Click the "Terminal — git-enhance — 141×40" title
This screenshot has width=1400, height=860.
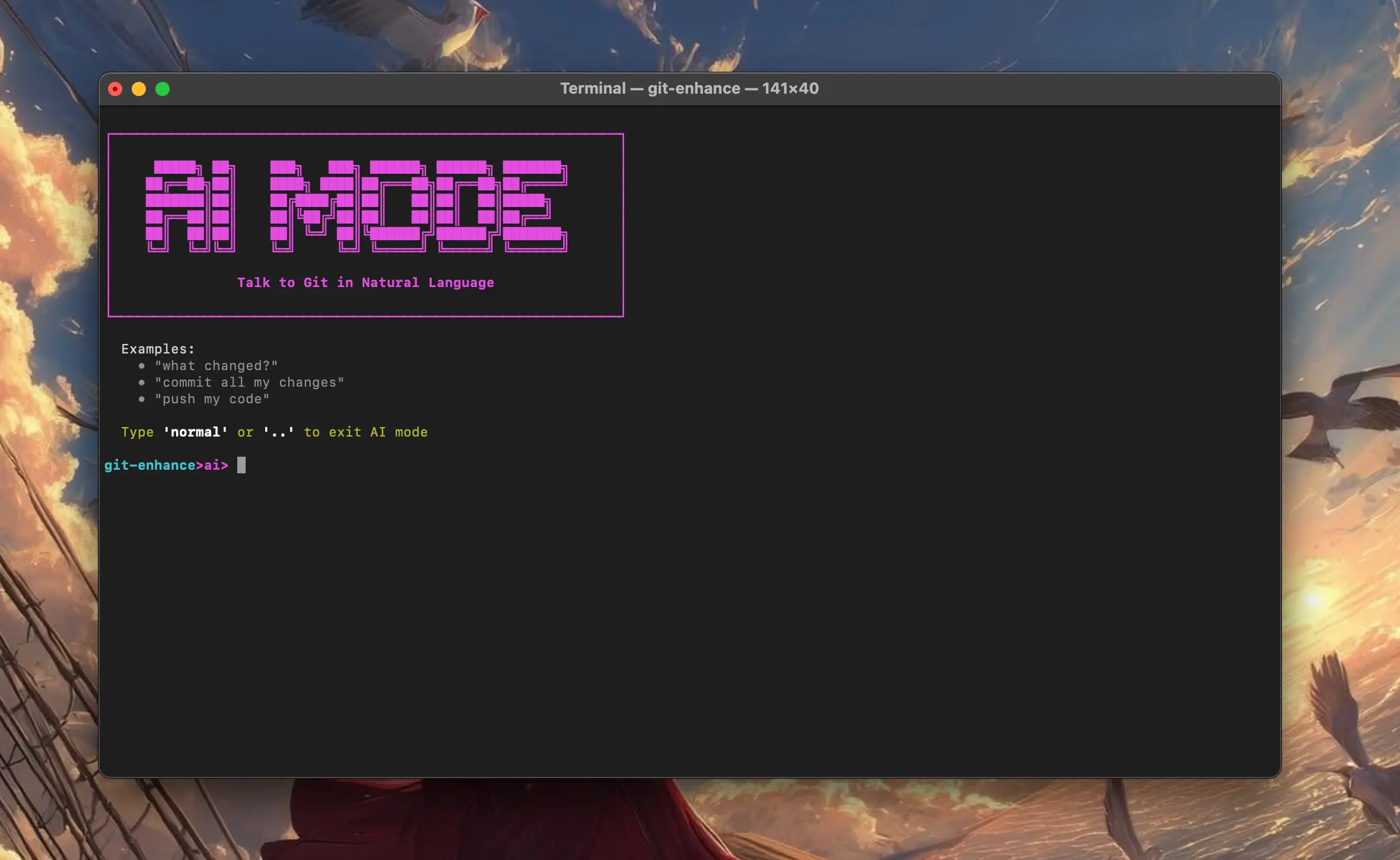pos(689,88)
